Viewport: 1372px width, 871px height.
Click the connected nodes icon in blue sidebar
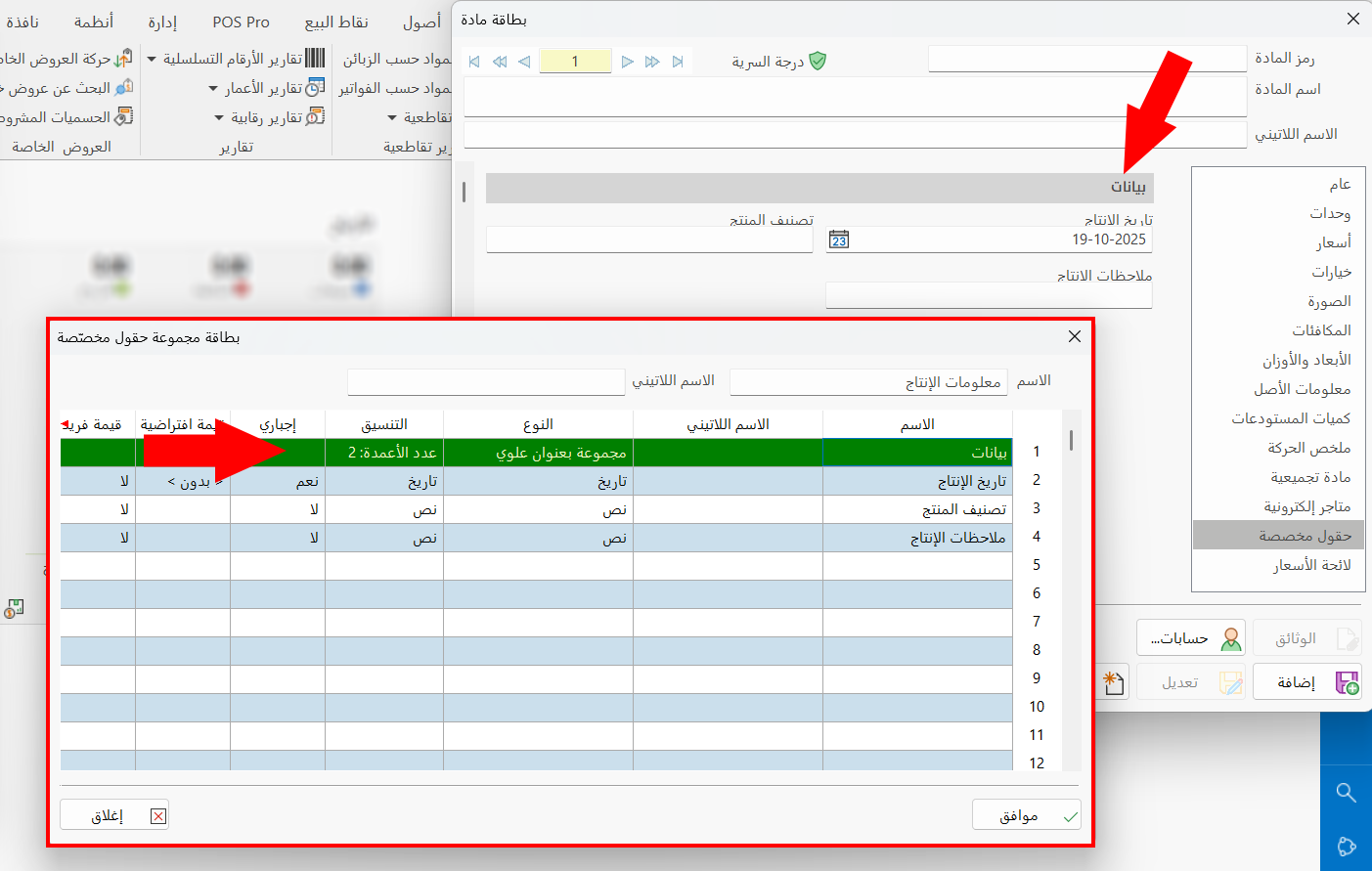click(1346, 847)
